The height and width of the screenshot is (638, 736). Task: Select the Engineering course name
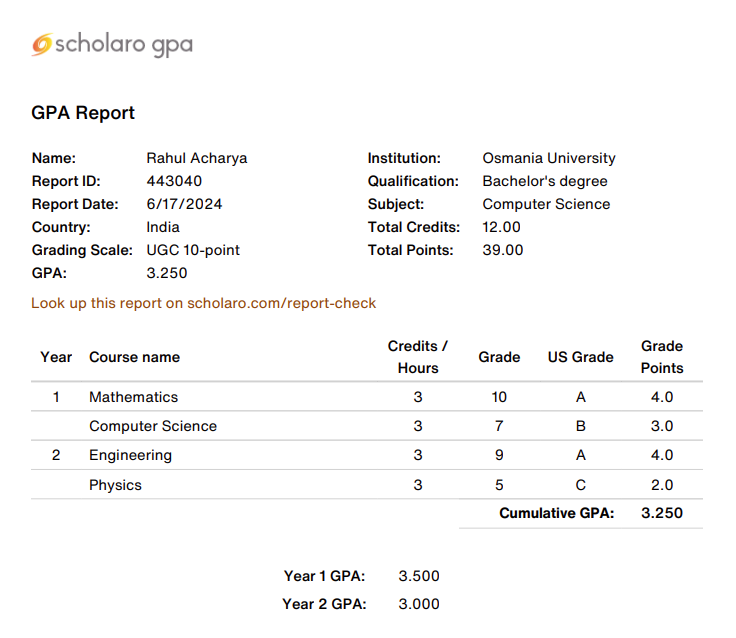point(130,455)
